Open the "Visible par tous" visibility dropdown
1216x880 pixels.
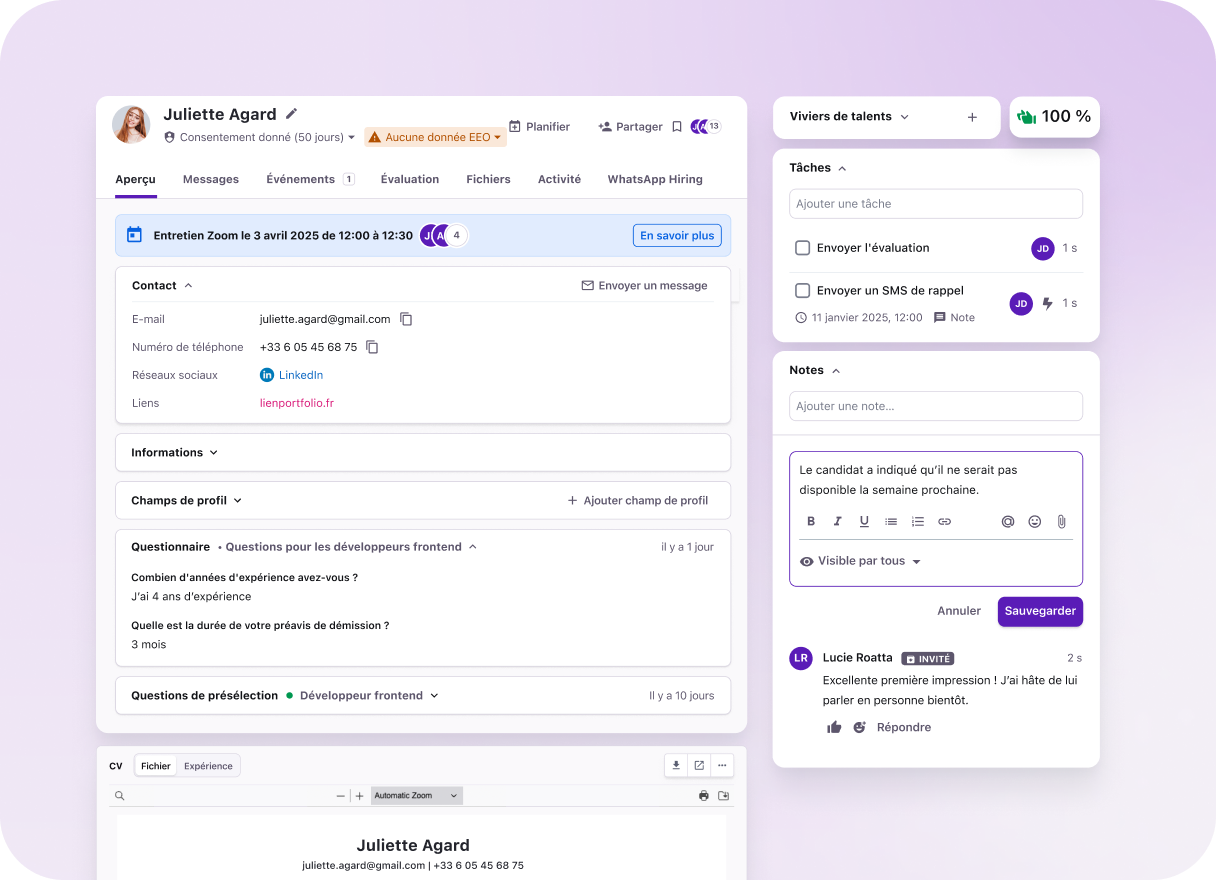click(x=860, y=561)
